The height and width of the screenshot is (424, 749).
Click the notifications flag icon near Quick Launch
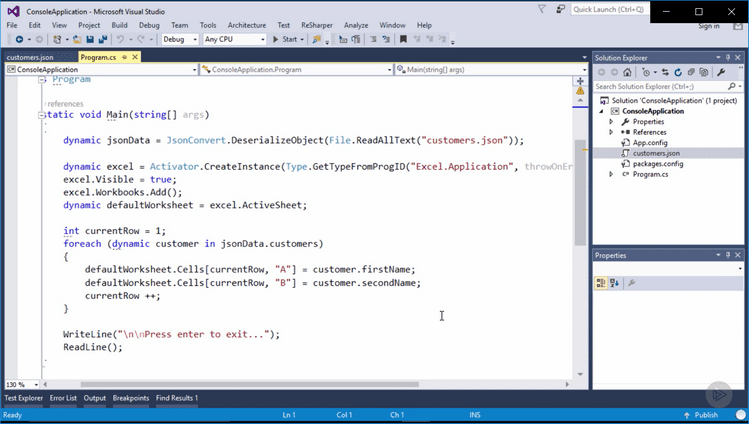point(542,9)
